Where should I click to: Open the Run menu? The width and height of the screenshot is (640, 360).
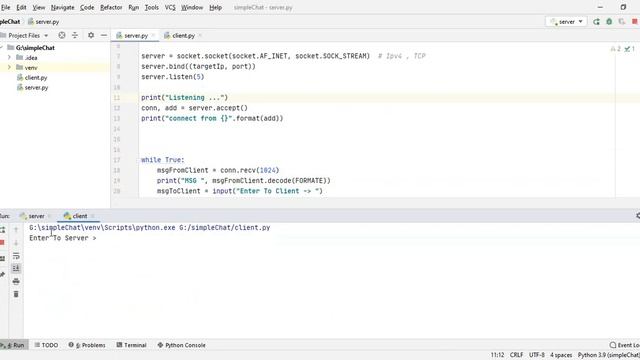point(133,7)
